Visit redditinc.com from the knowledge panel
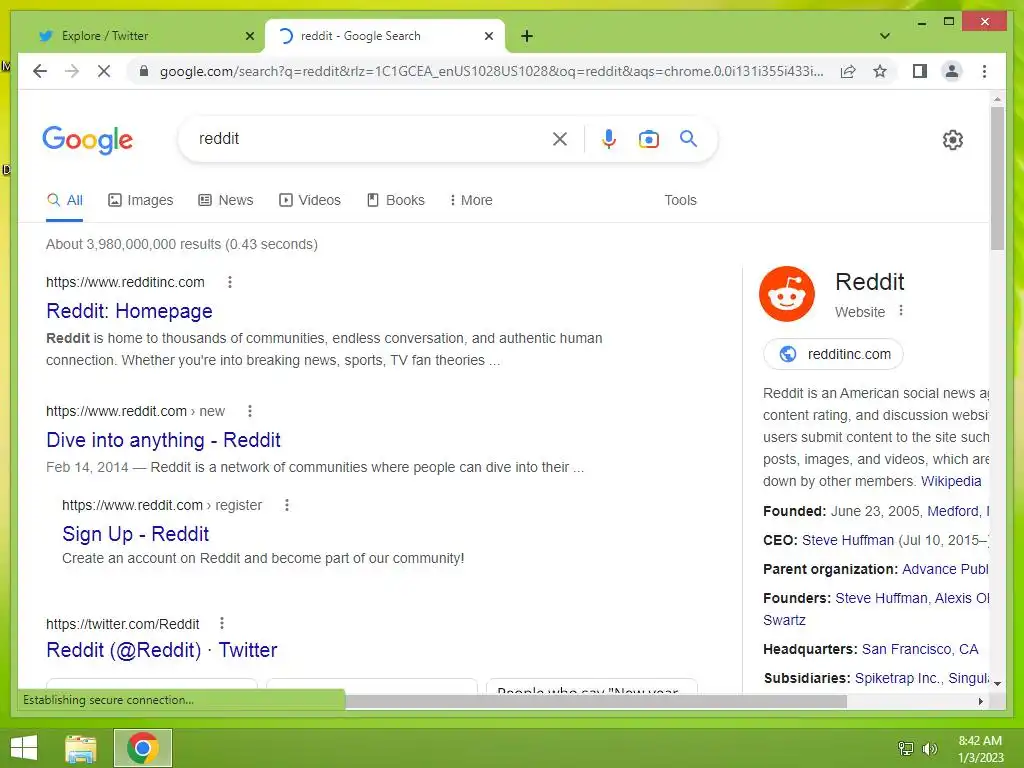The width and height of the screenshot is (1024, 768). click(833, 354)
